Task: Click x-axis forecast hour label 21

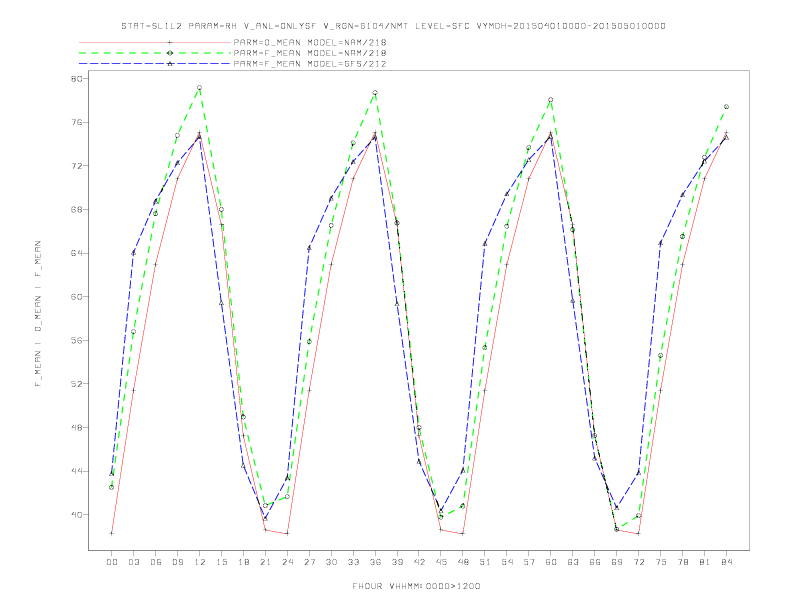Action: (x=265, y=562)
